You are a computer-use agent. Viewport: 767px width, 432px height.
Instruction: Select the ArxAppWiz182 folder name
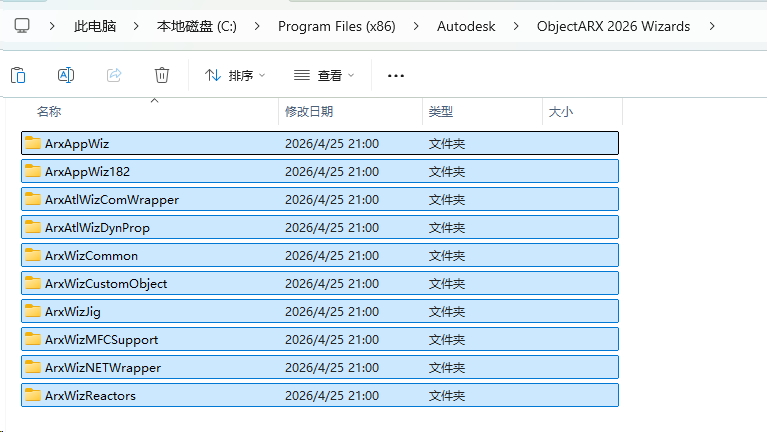88,172
